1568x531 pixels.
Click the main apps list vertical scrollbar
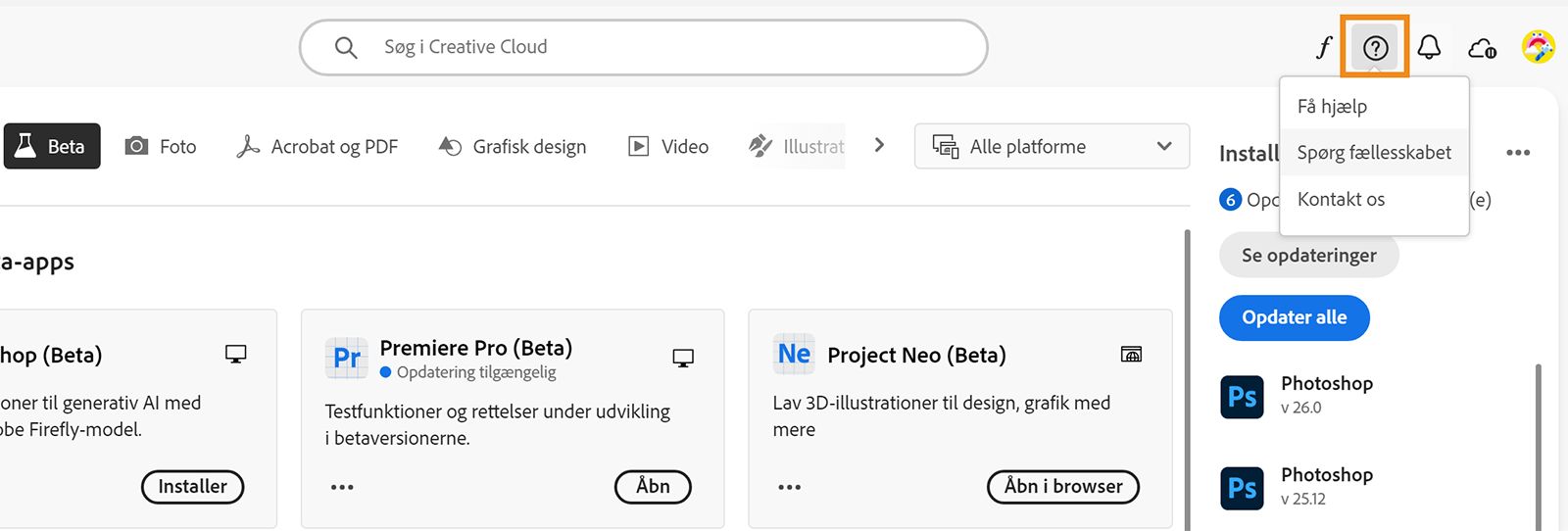1188,380
